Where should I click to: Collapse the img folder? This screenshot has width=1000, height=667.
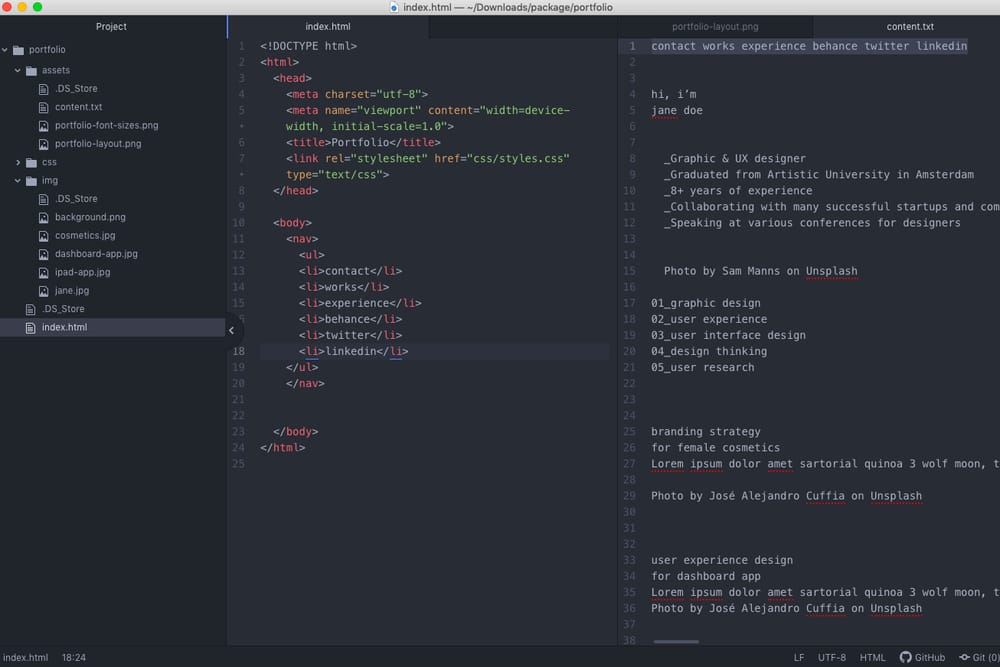pyautogui.click(x=18, y=181)
